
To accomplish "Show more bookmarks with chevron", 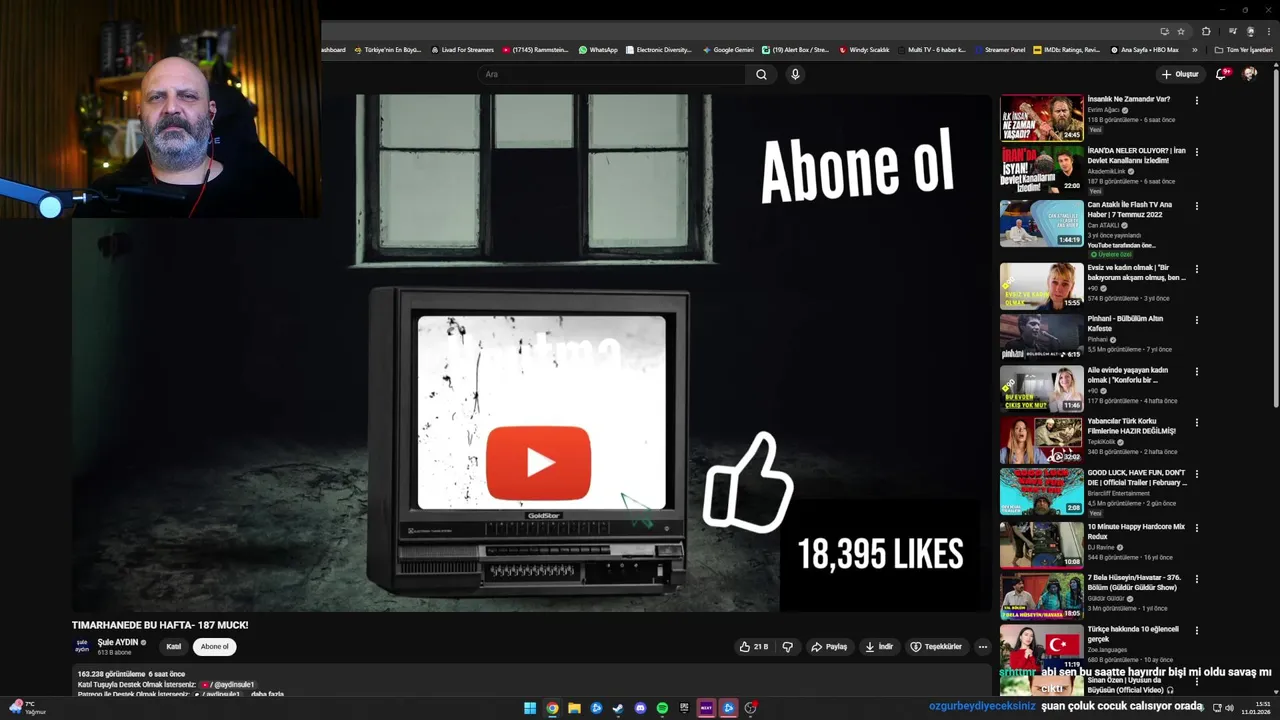I will coord(1194,49).
